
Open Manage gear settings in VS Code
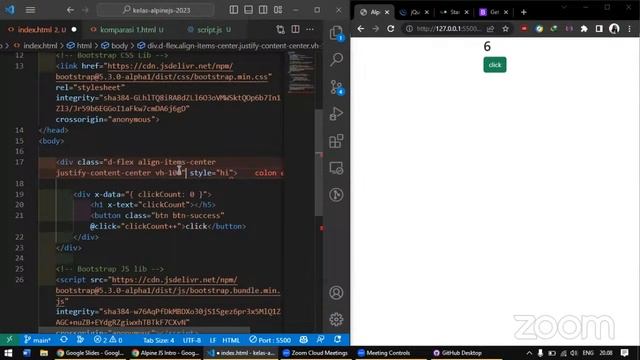point(336,319)
